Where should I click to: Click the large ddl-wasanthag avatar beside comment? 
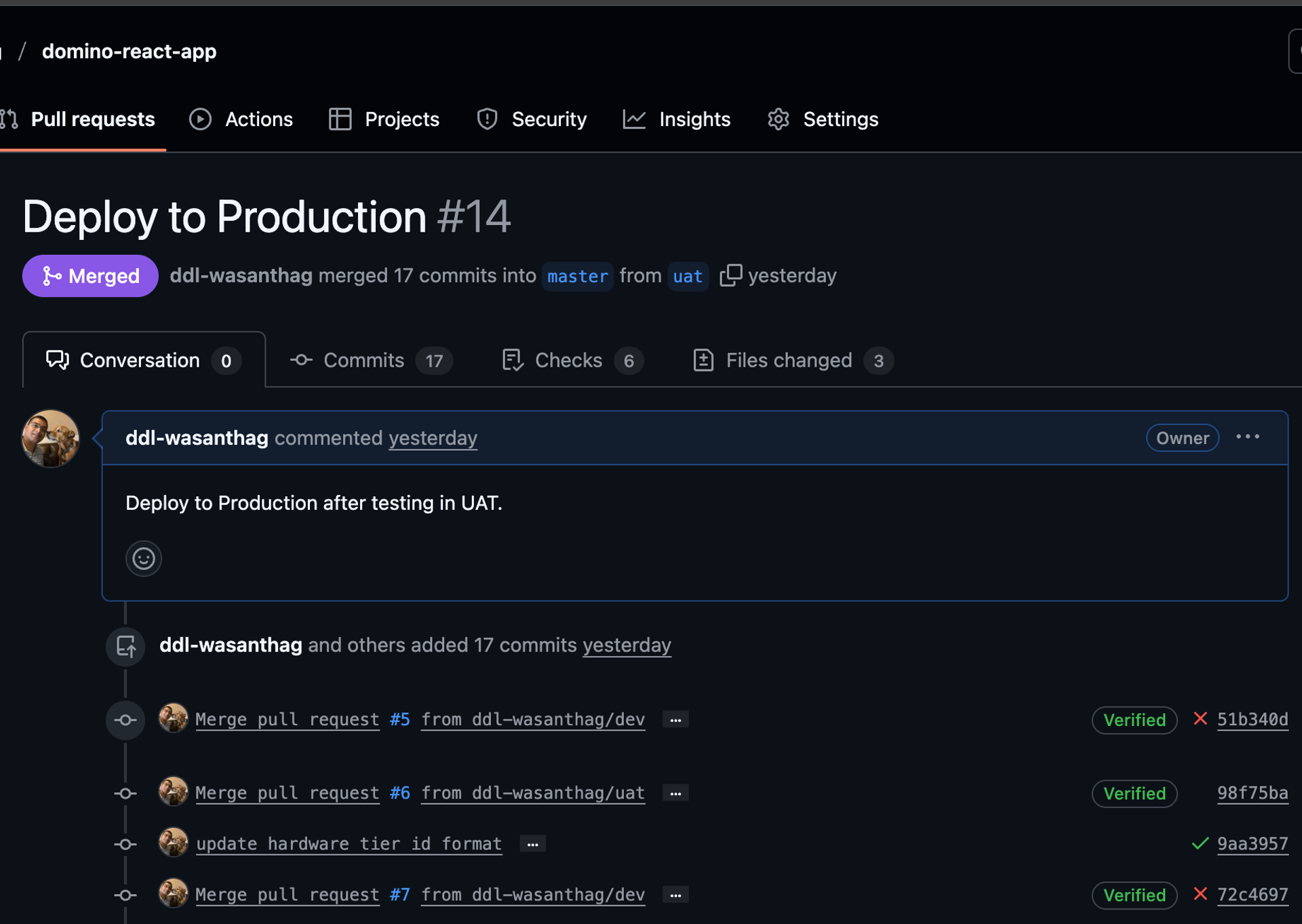pos(50,438)
